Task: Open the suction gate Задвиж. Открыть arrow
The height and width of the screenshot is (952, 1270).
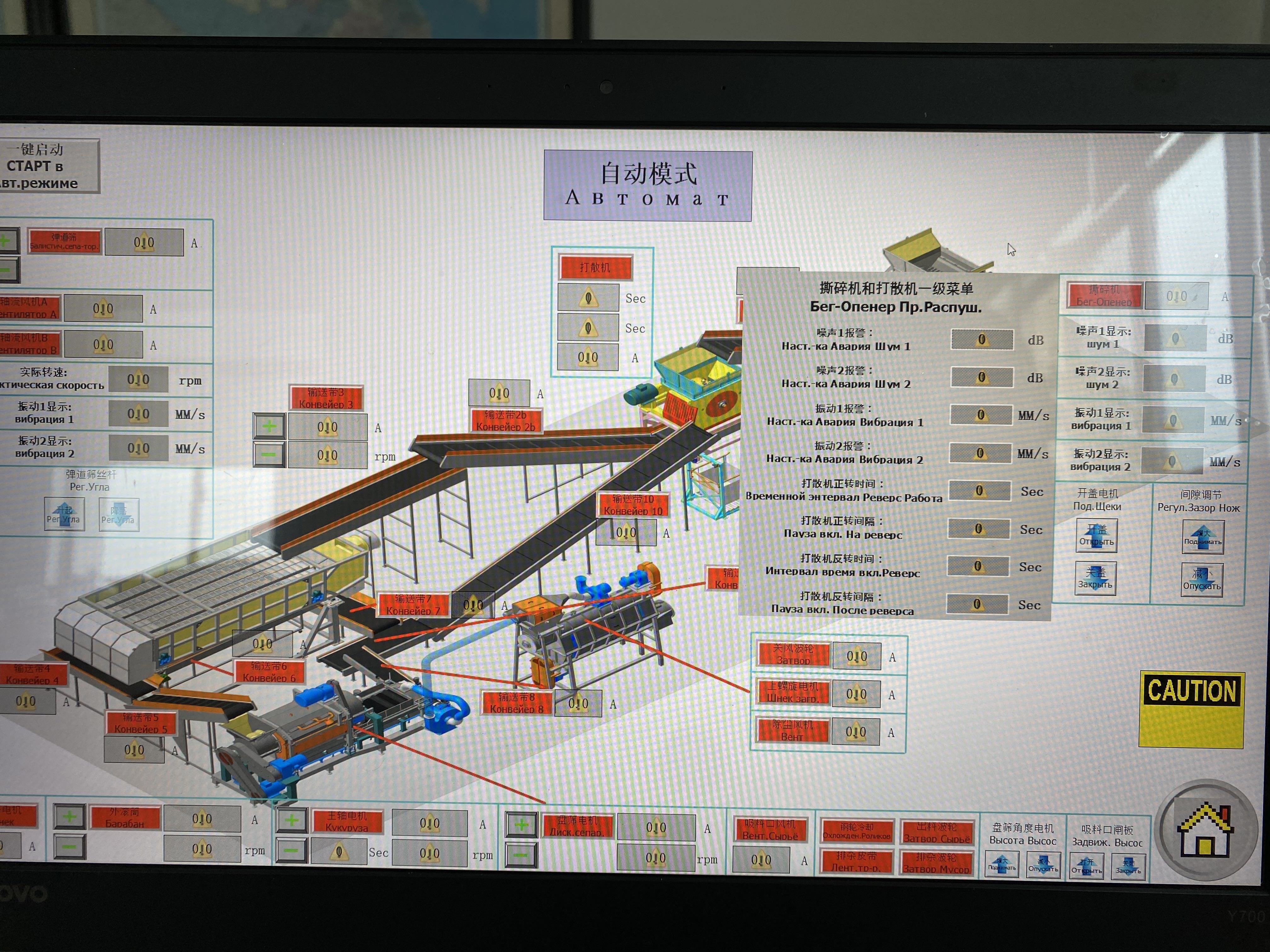Action: coord(1086,865)
